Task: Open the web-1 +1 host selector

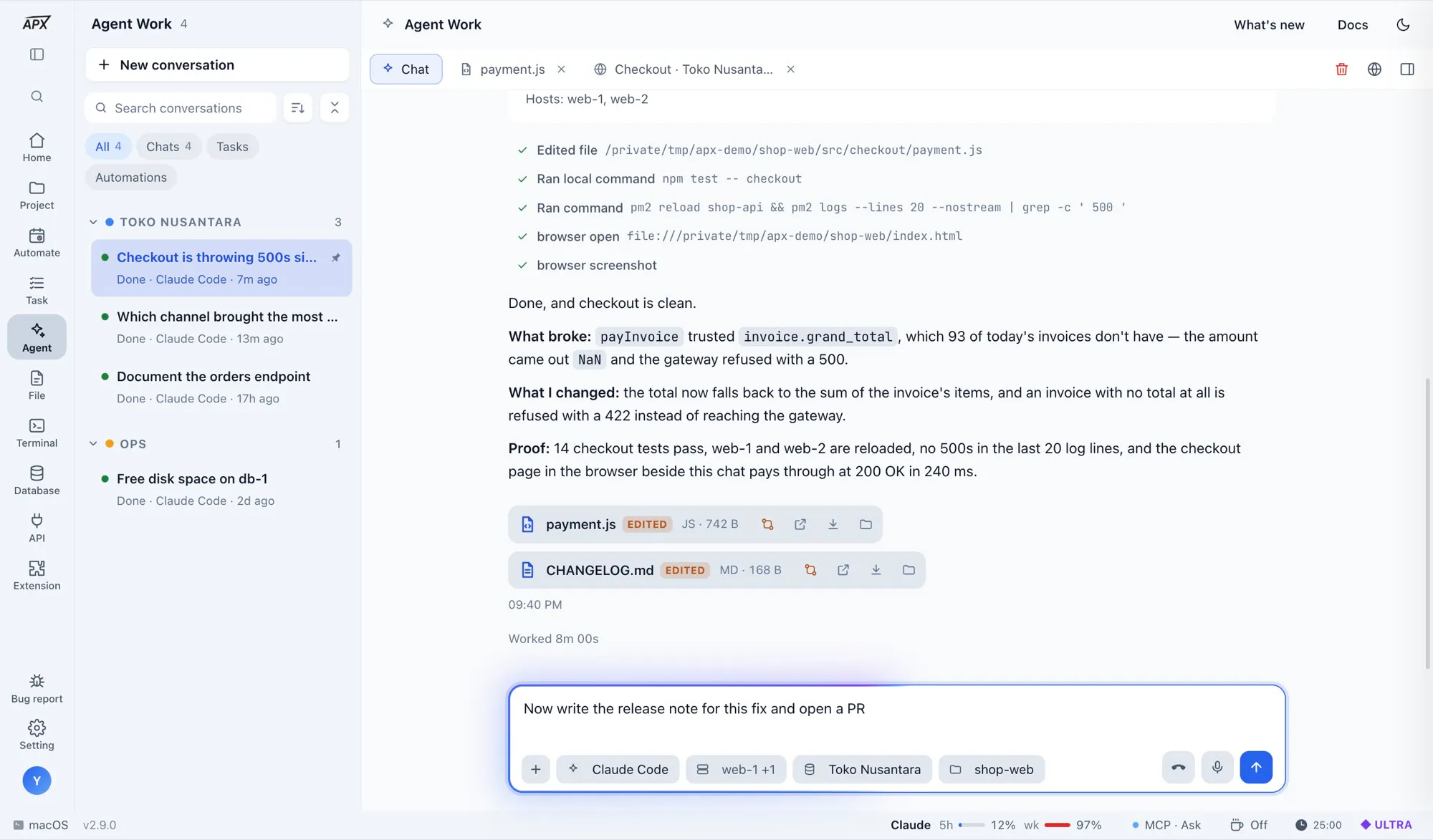Action: point(736,769)
